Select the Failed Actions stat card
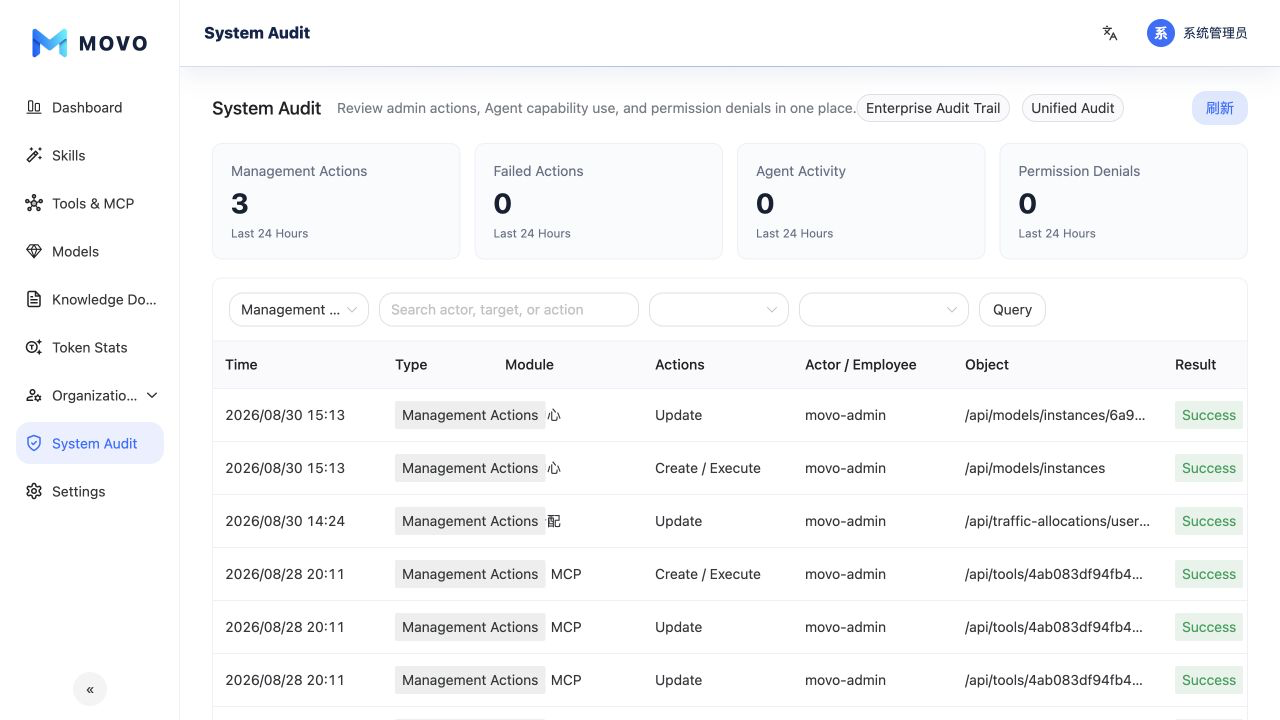 click(x=598, y=201)
